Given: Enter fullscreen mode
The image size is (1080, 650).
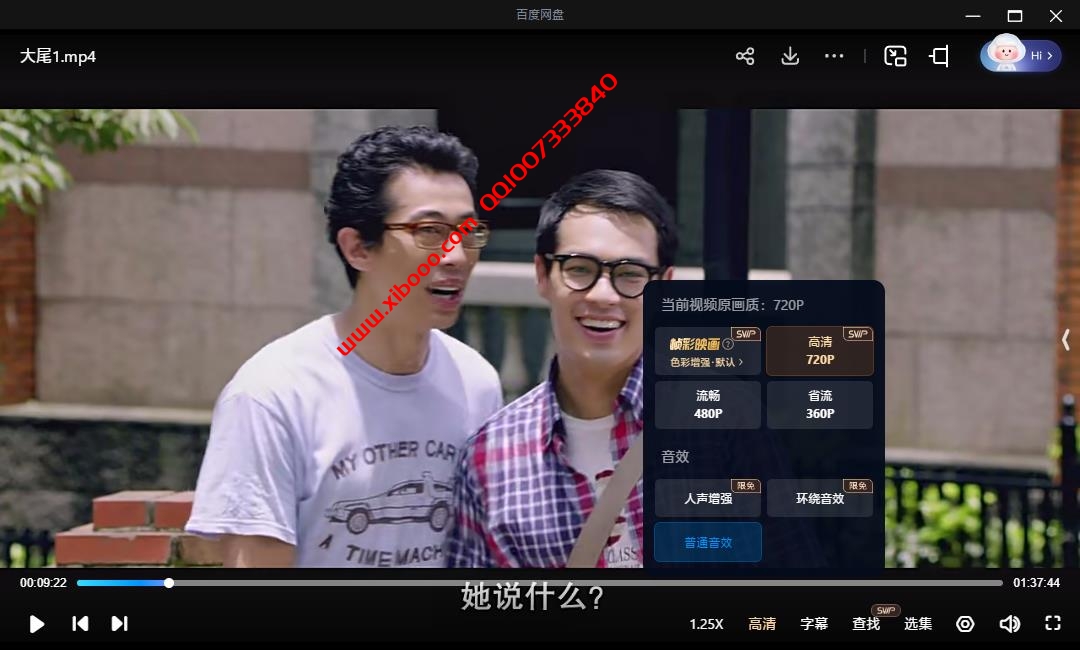Looking at the screenshot, I should (x=1052, y=623).
